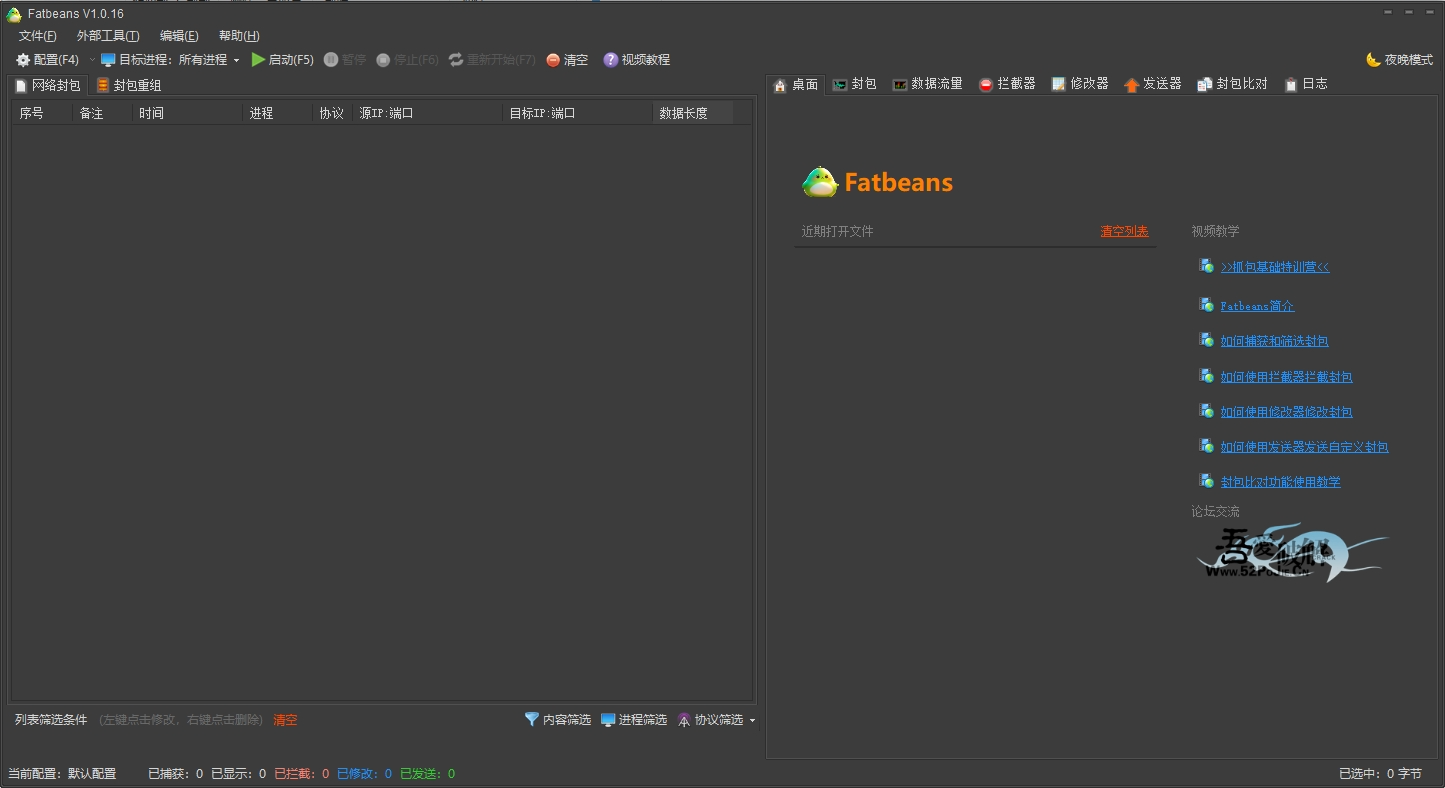Viewport: 1445px width, 788px height.
Task: Open 视频教程 help icon
Action: [x=637, y=60]
